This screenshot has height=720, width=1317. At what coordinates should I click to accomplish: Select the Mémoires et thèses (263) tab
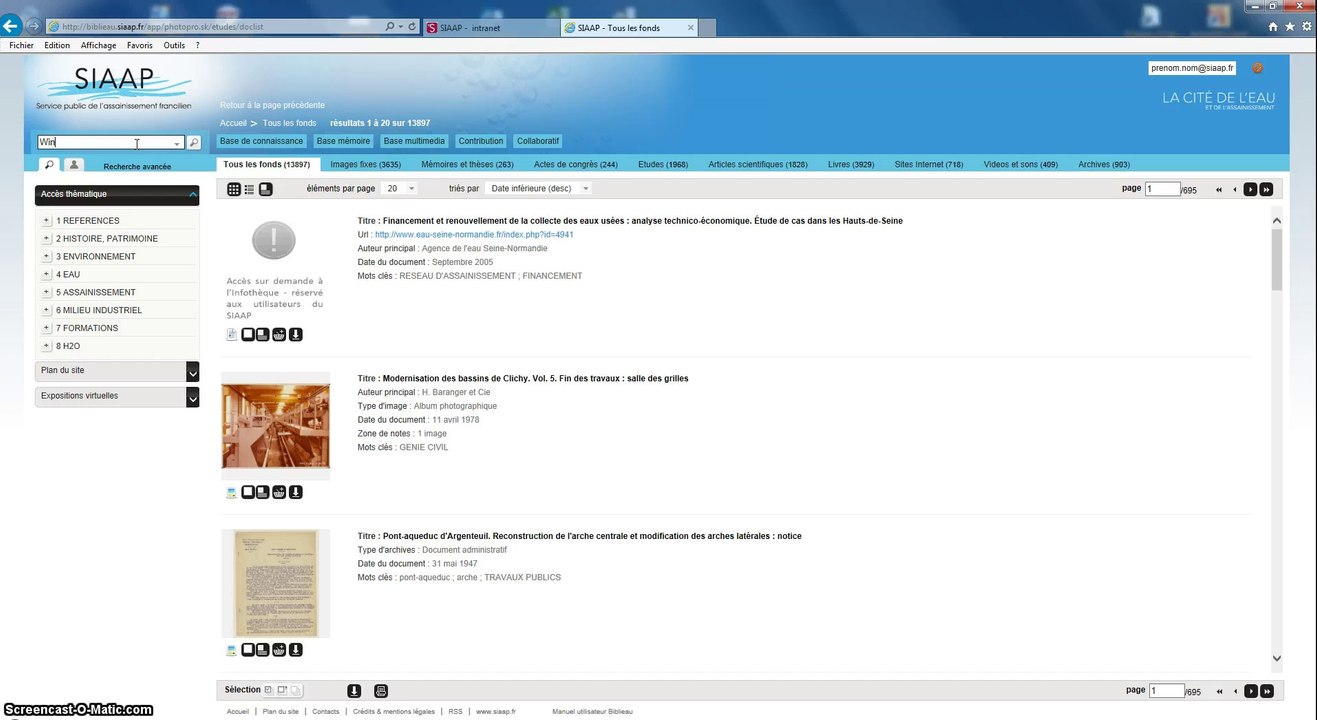click(467, 164)
